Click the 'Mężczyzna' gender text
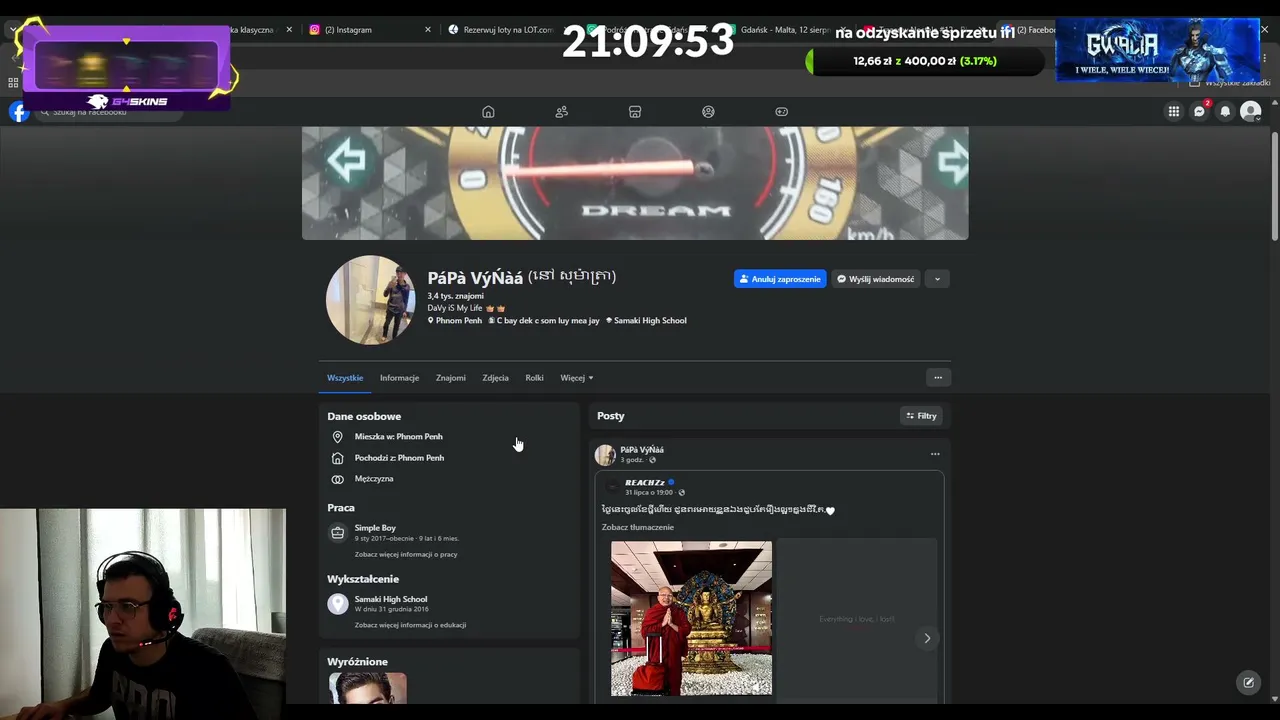This screenshot has width=1280, height=720. (x=374, y=479)
